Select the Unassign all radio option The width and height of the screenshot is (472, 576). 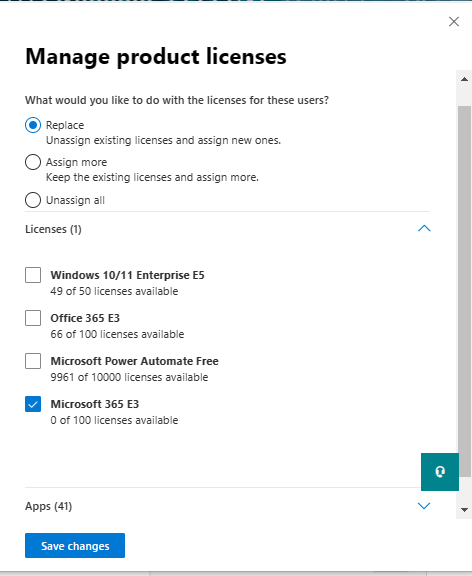(33, 200)
